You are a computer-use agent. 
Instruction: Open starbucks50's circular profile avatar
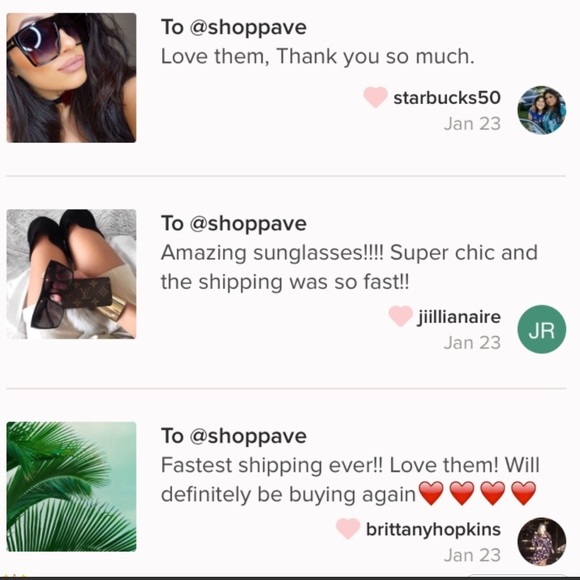pyautogui.click(x=542, y=110)
